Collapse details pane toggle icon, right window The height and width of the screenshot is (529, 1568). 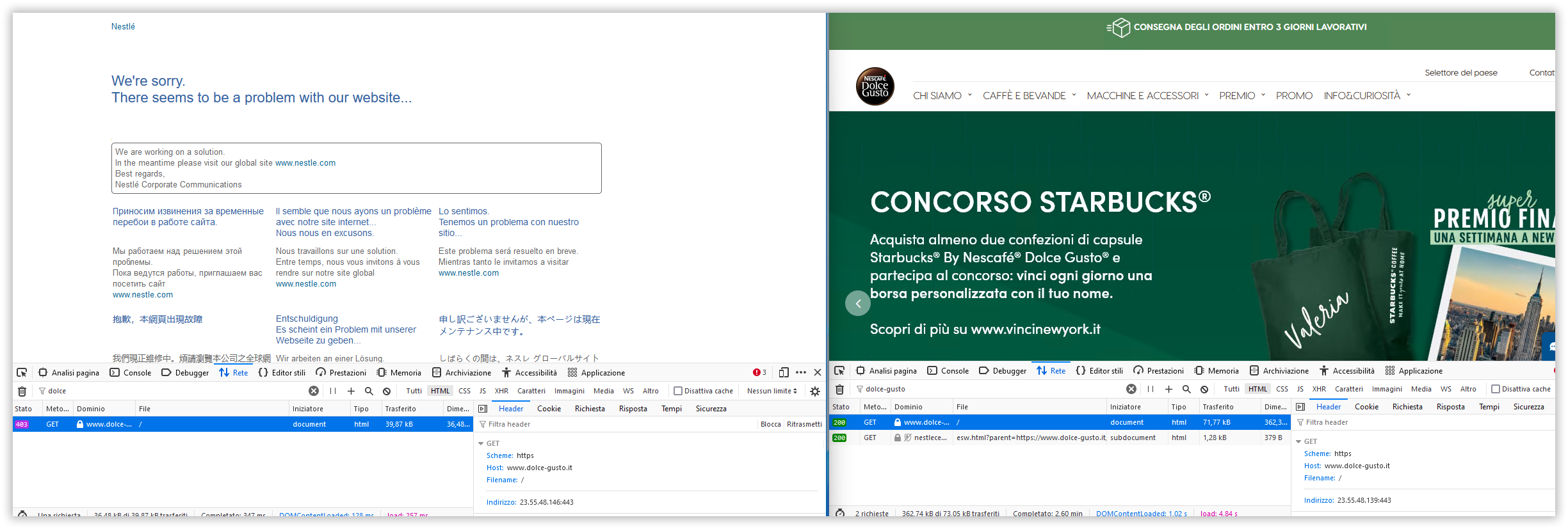(1300, 407)
